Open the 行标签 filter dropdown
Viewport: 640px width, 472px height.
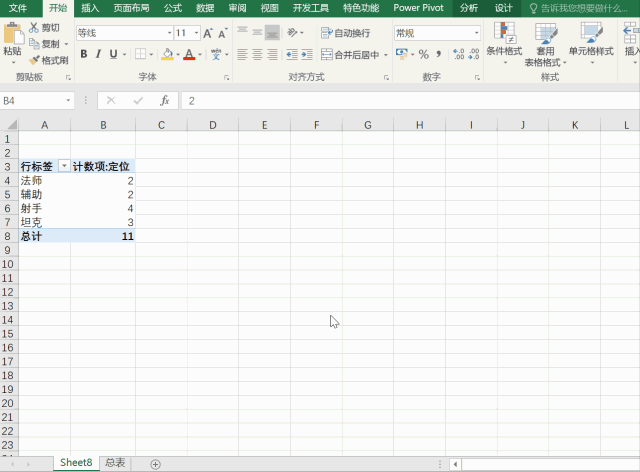click(64, 167)
